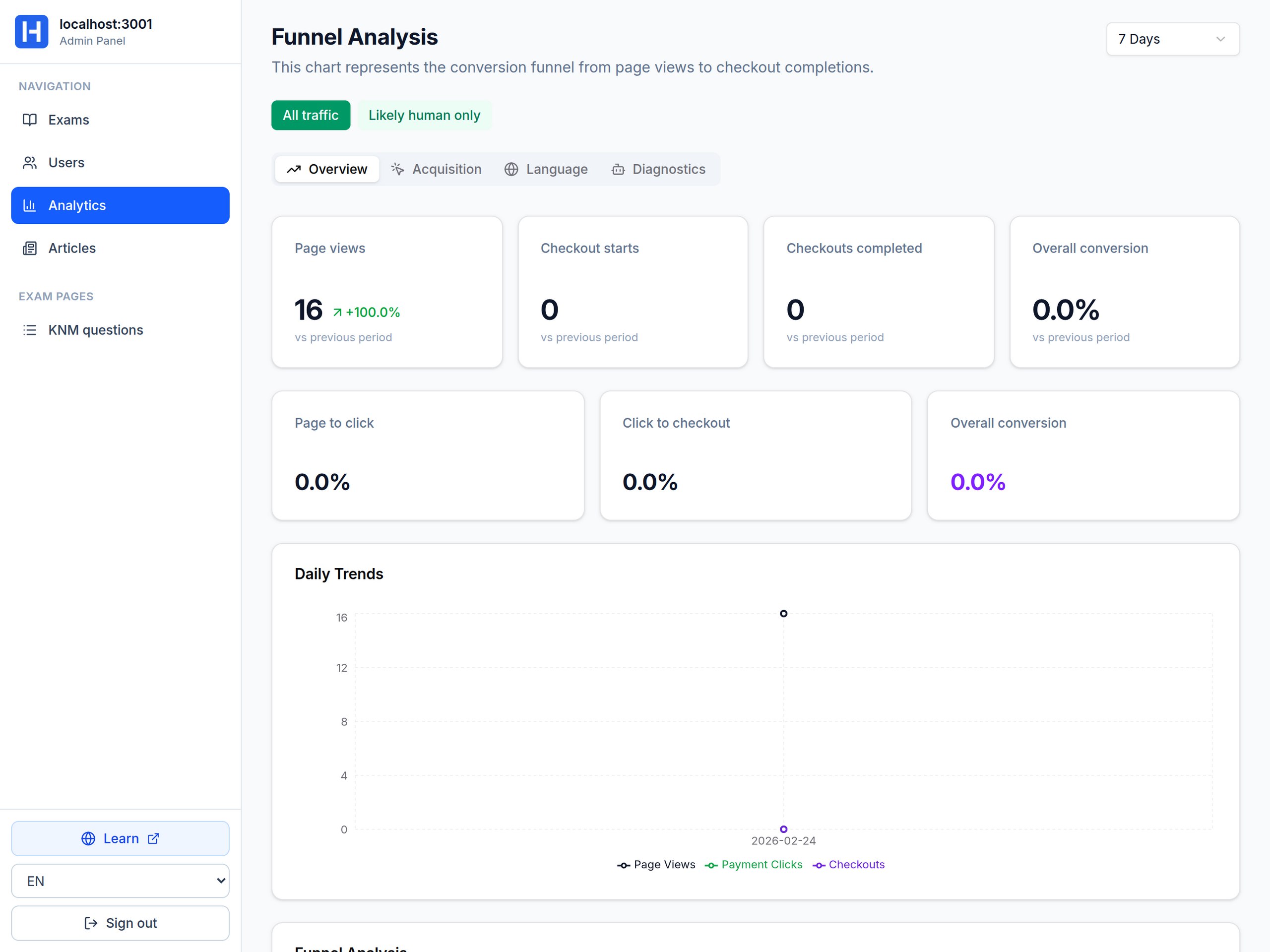
Task: Open the Language tab
Action: 546,169
